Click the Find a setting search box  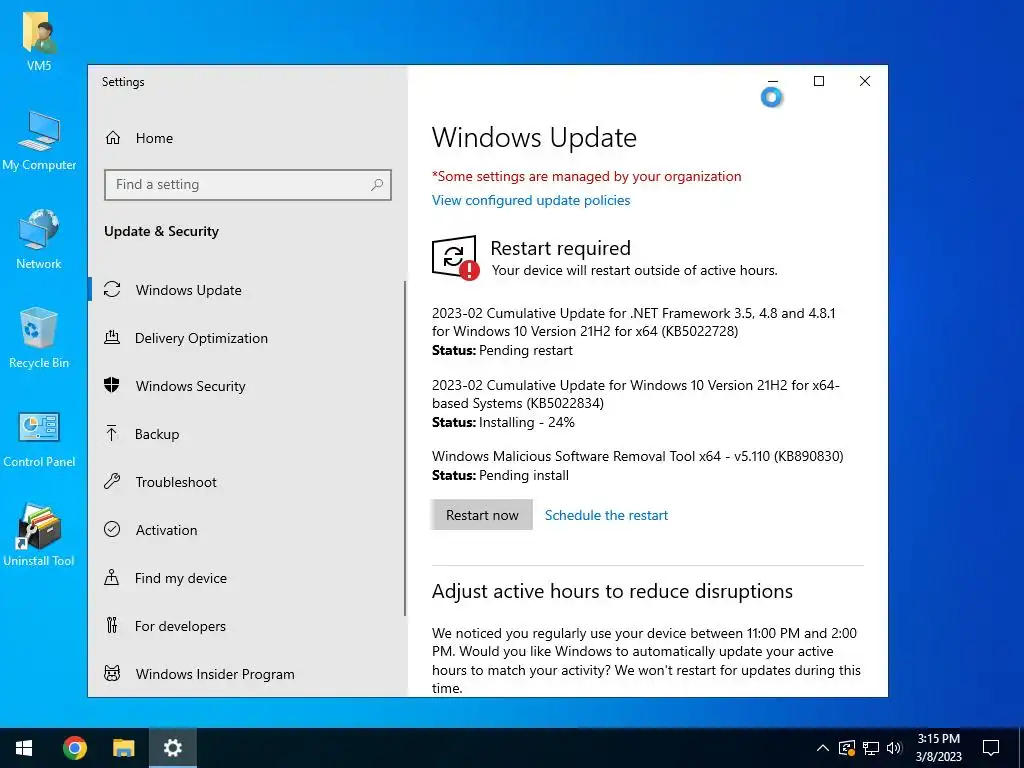point(248,185)
